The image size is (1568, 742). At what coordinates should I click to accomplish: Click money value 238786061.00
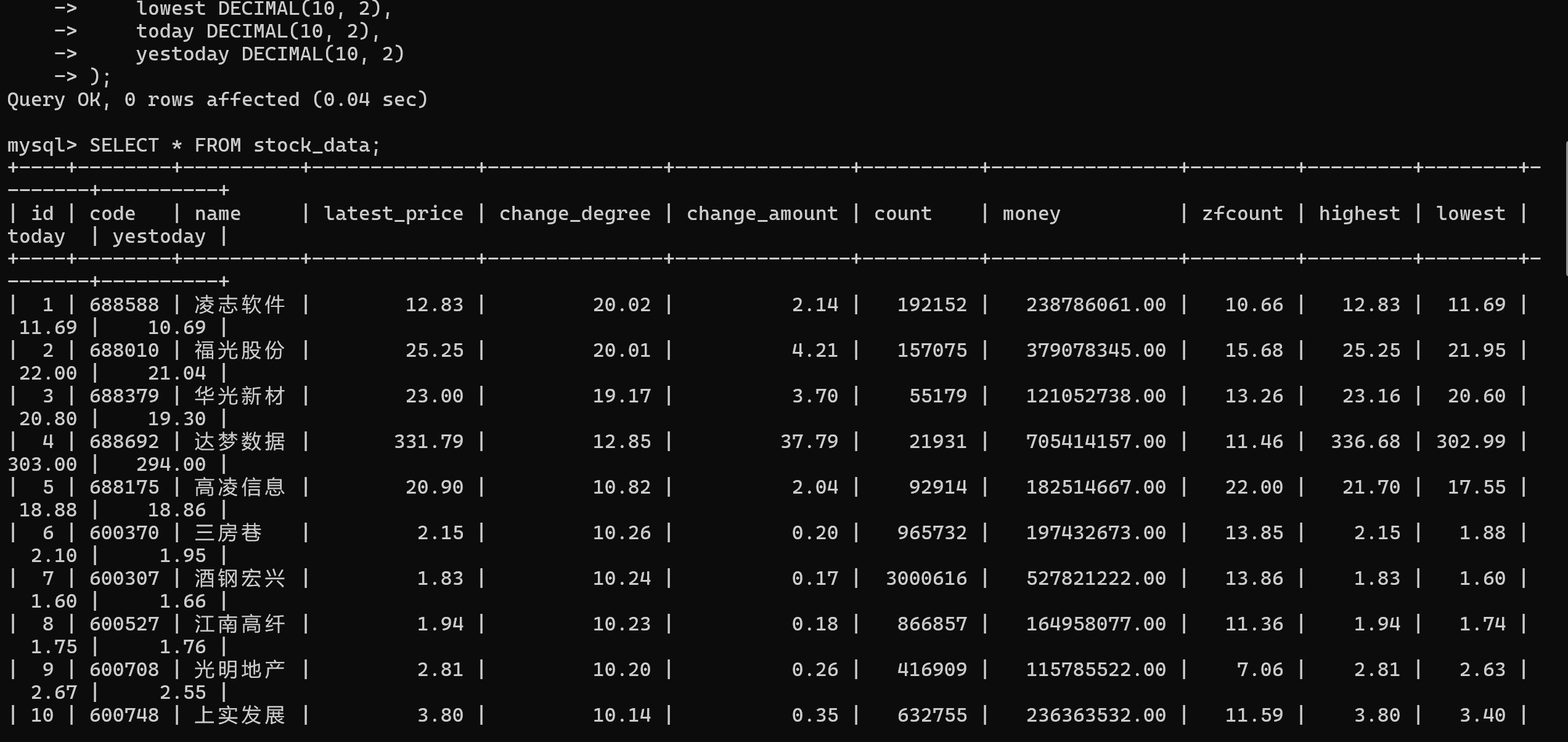pyautogui.click(x=1096, y=304)
